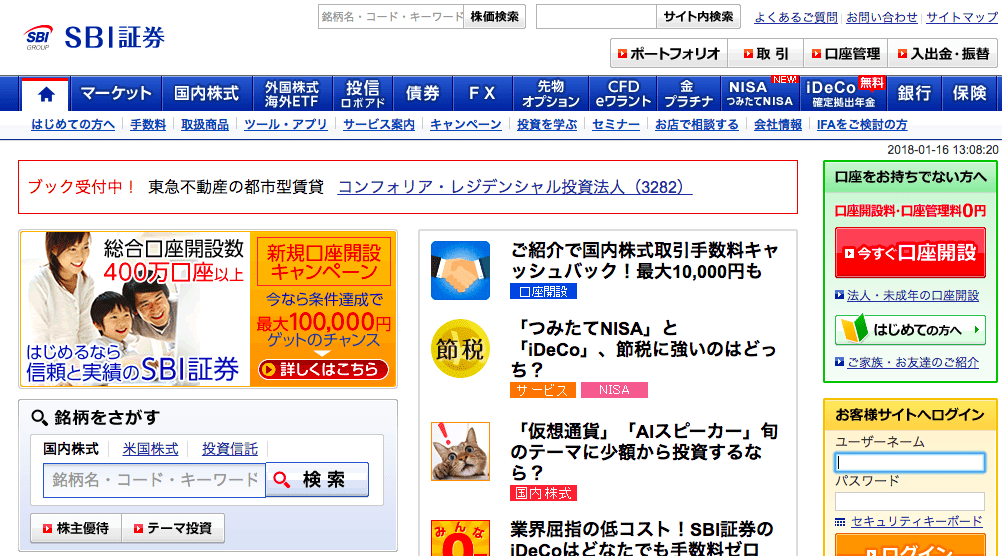Click the SBI証券 logo
1002x556 pixels.
pyautogui.click(x=95, y=37)
